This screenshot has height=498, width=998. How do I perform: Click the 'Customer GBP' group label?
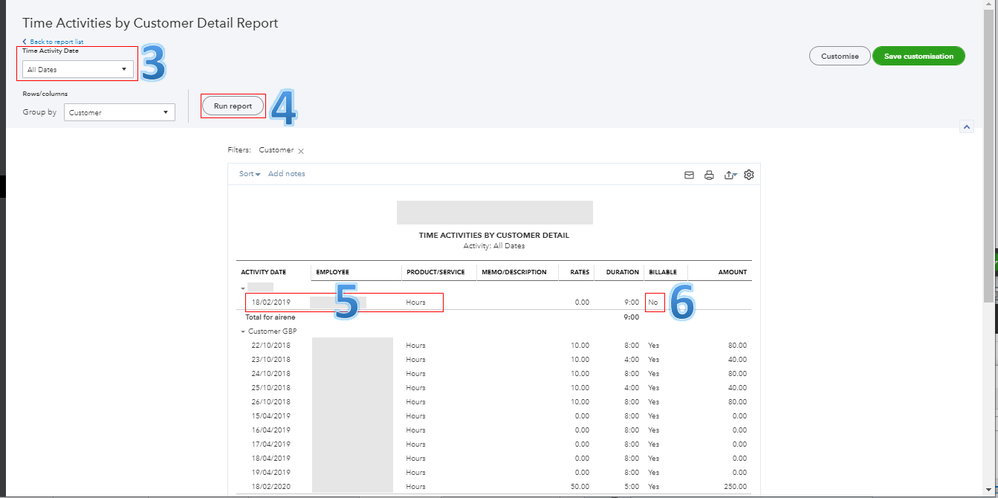(x=272, y=331)
